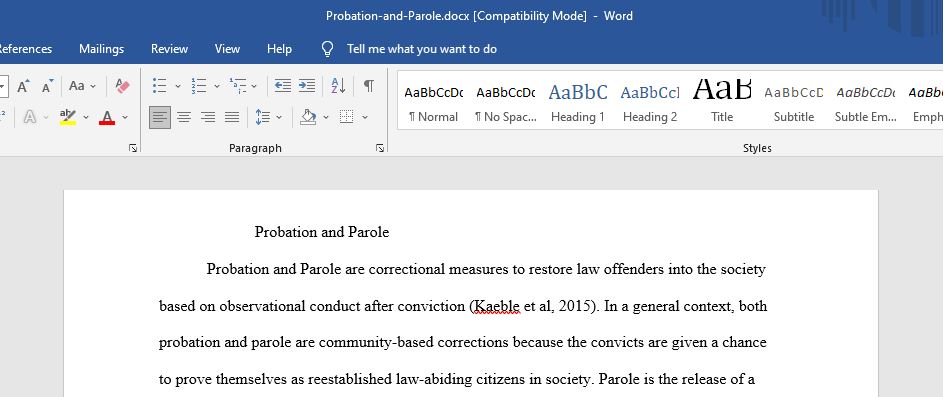Open the Borders dropdown arrow
943x397 pixels.
click(364, 117)
